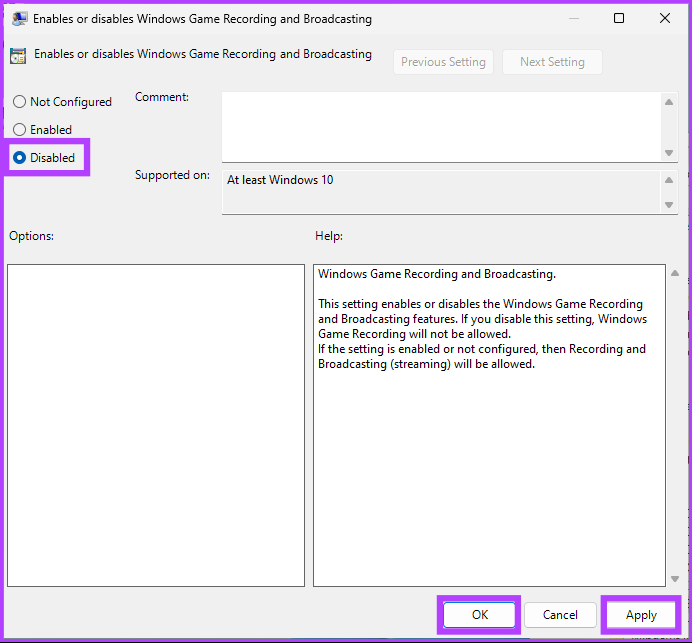Go to Previous Setting
The height and width of the screenshot is (643, 692).
coord(443,62)
